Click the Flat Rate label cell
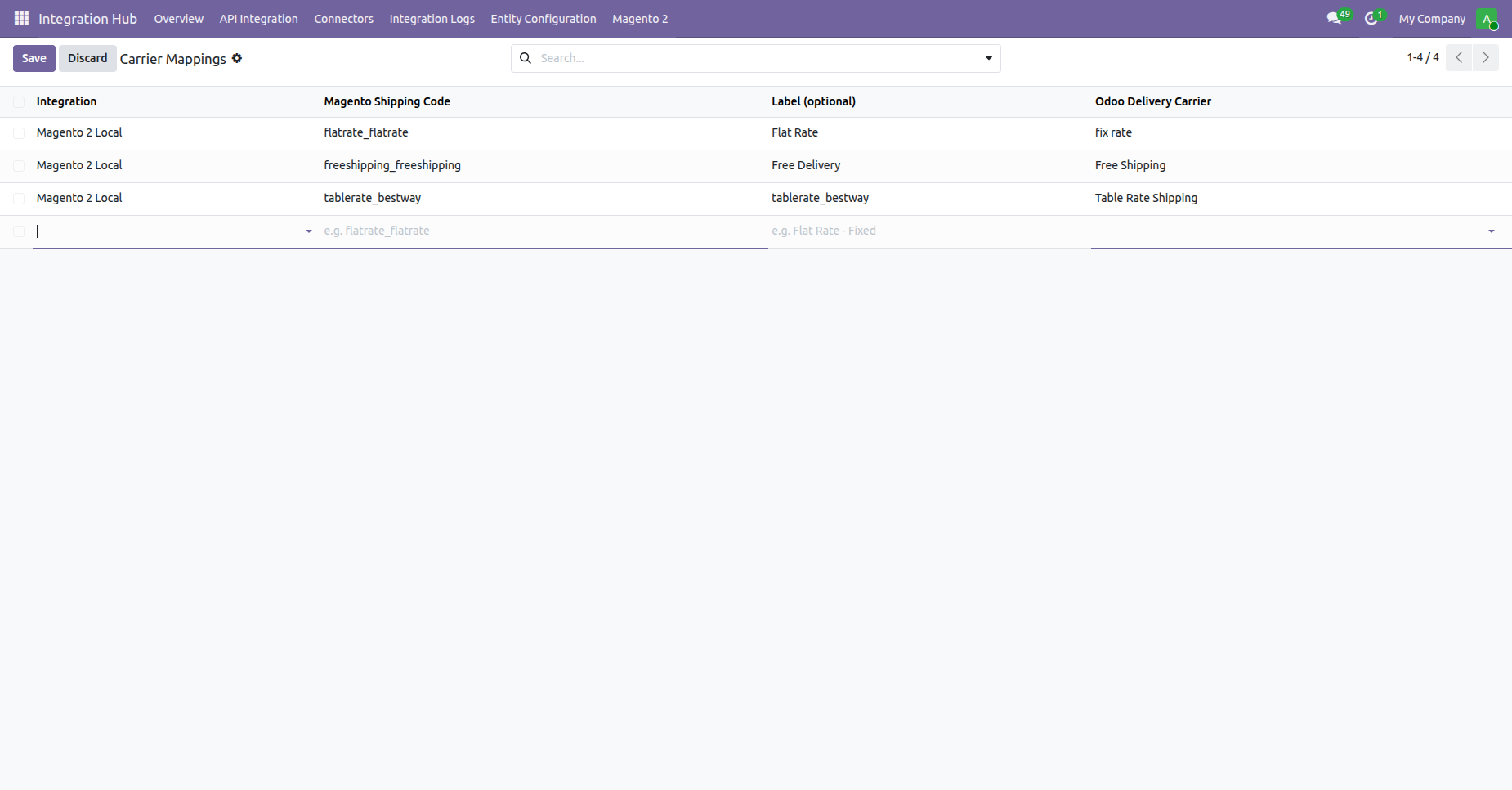Viewport: 1512px width, 790px height. pyautogui.click(x=929, y=133)
